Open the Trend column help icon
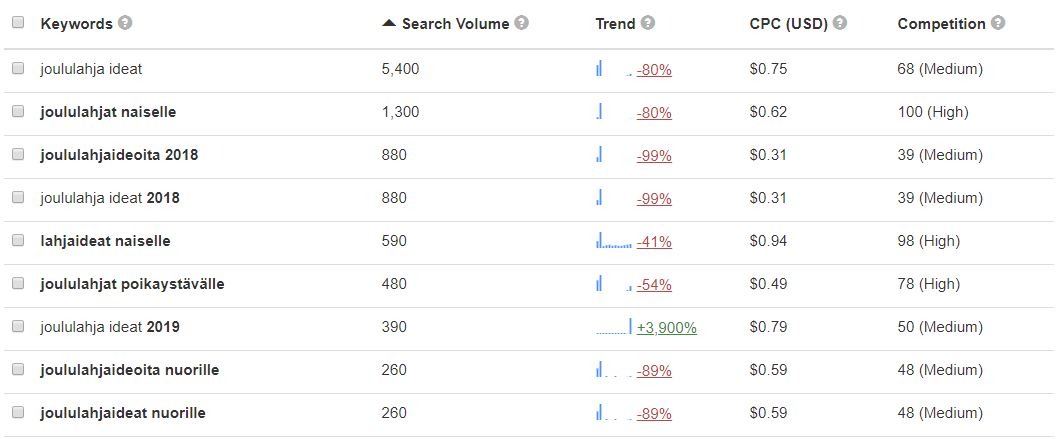Viewport: 1057px width, 439px height. coord(648,23)
